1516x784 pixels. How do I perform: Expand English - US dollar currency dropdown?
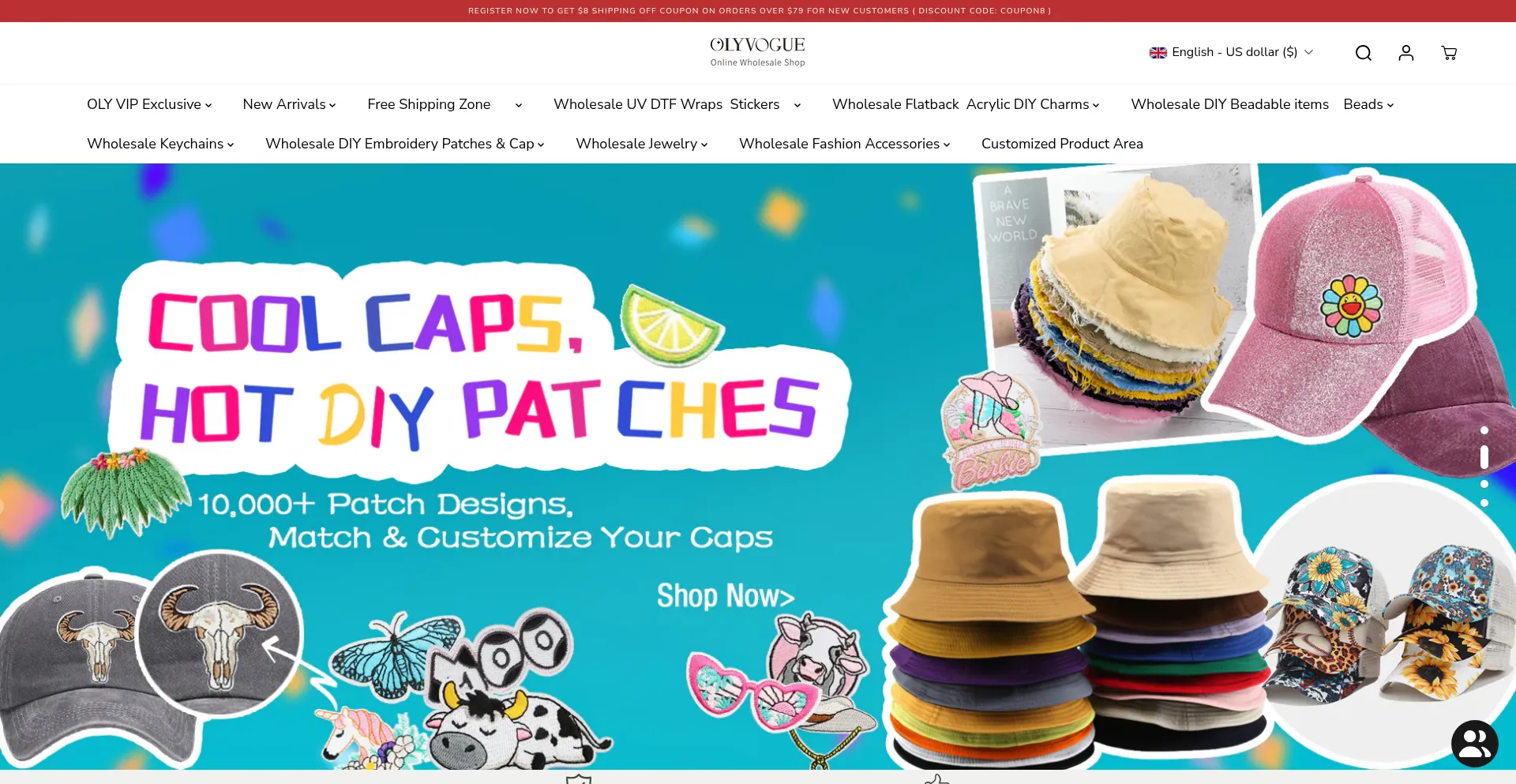click(1231, 52)
